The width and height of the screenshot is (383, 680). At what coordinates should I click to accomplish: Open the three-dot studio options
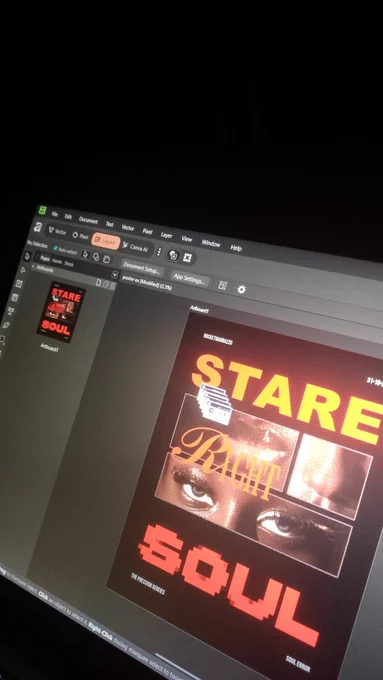point(159,252)
